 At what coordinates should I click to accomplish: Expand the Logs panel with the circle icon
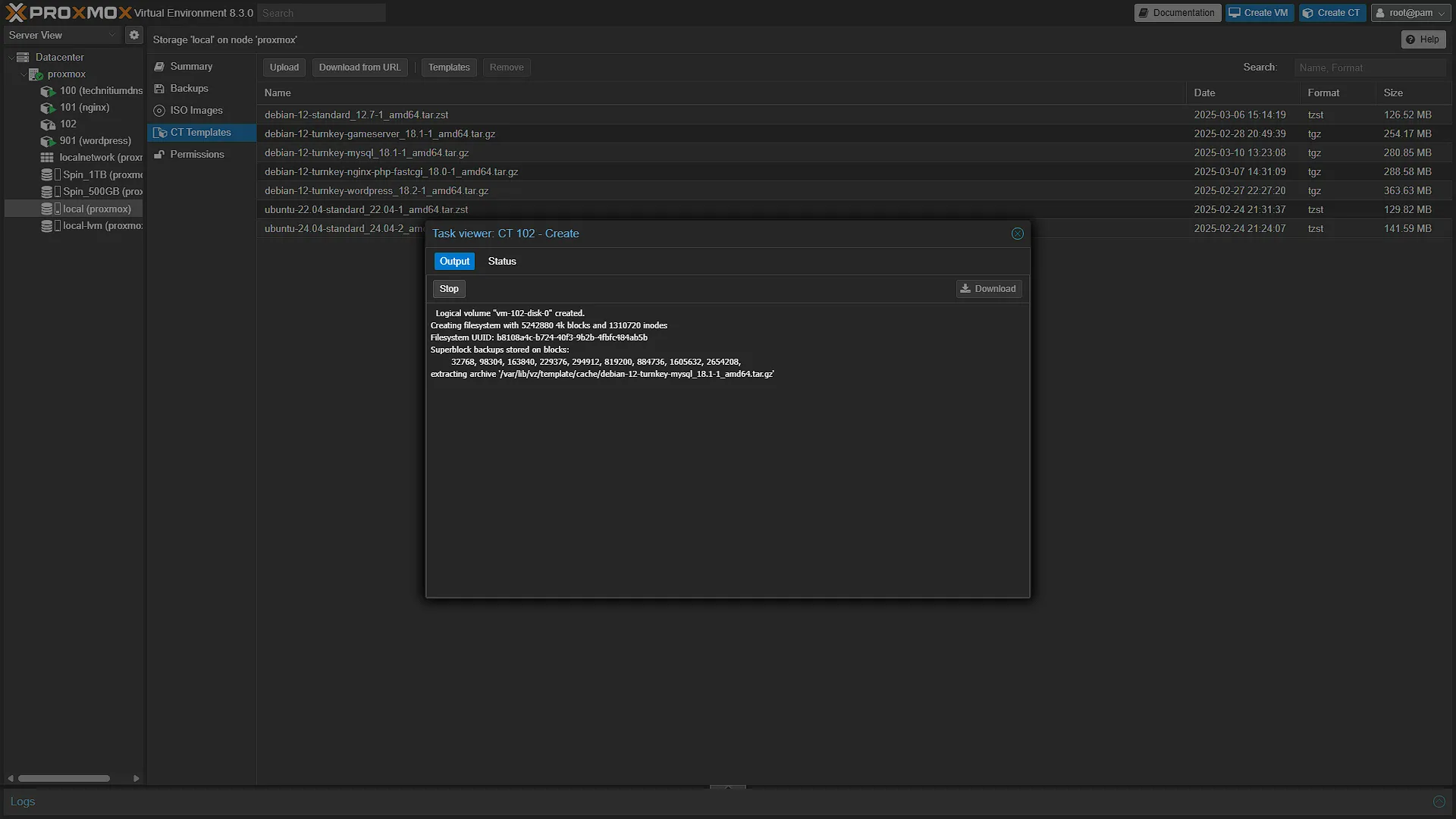pyautogui.click(x=1439, y=802)
